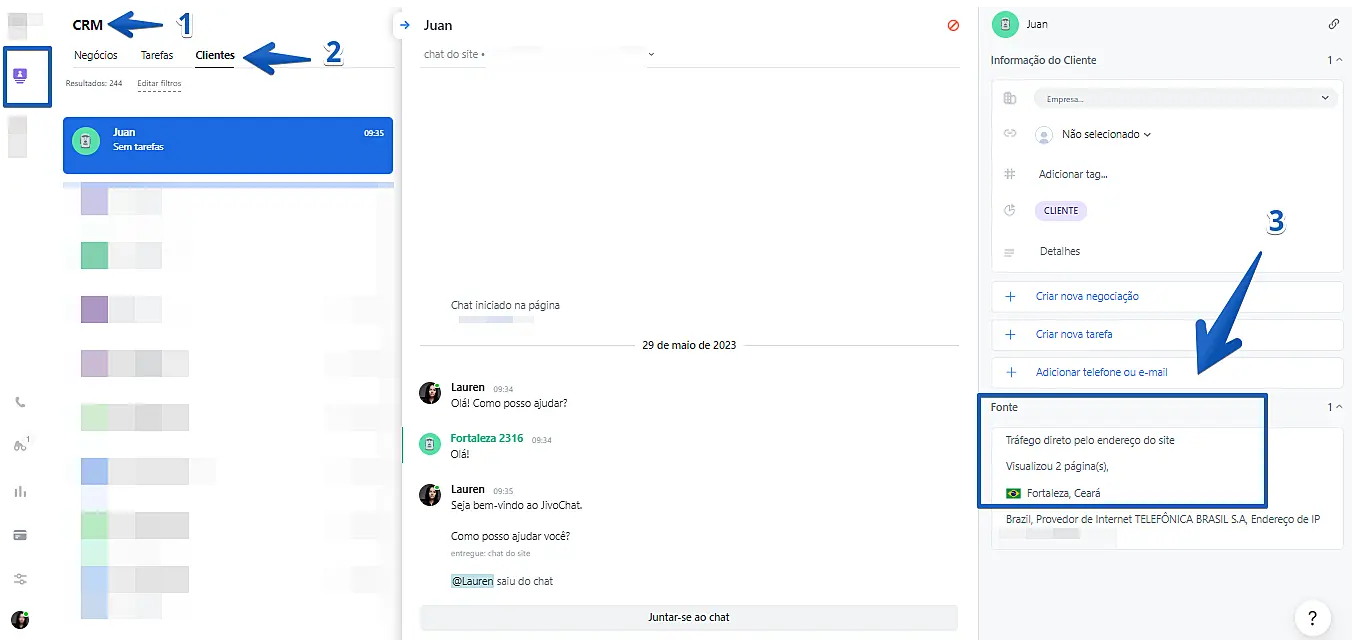Image resolution: width=1352 pixels, height=640 pixels.
Task: Open the CRM section icon in sidebar
Action: pyautogui.click(x=20, y=77)
